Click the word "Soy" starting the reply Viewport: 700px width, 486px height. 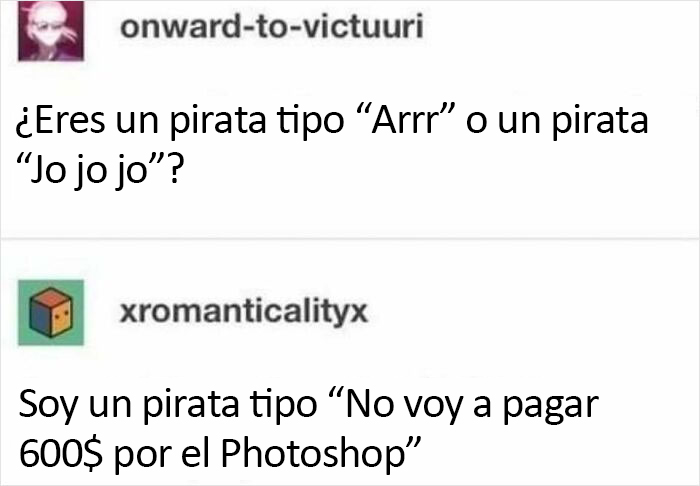coord(48,405)
